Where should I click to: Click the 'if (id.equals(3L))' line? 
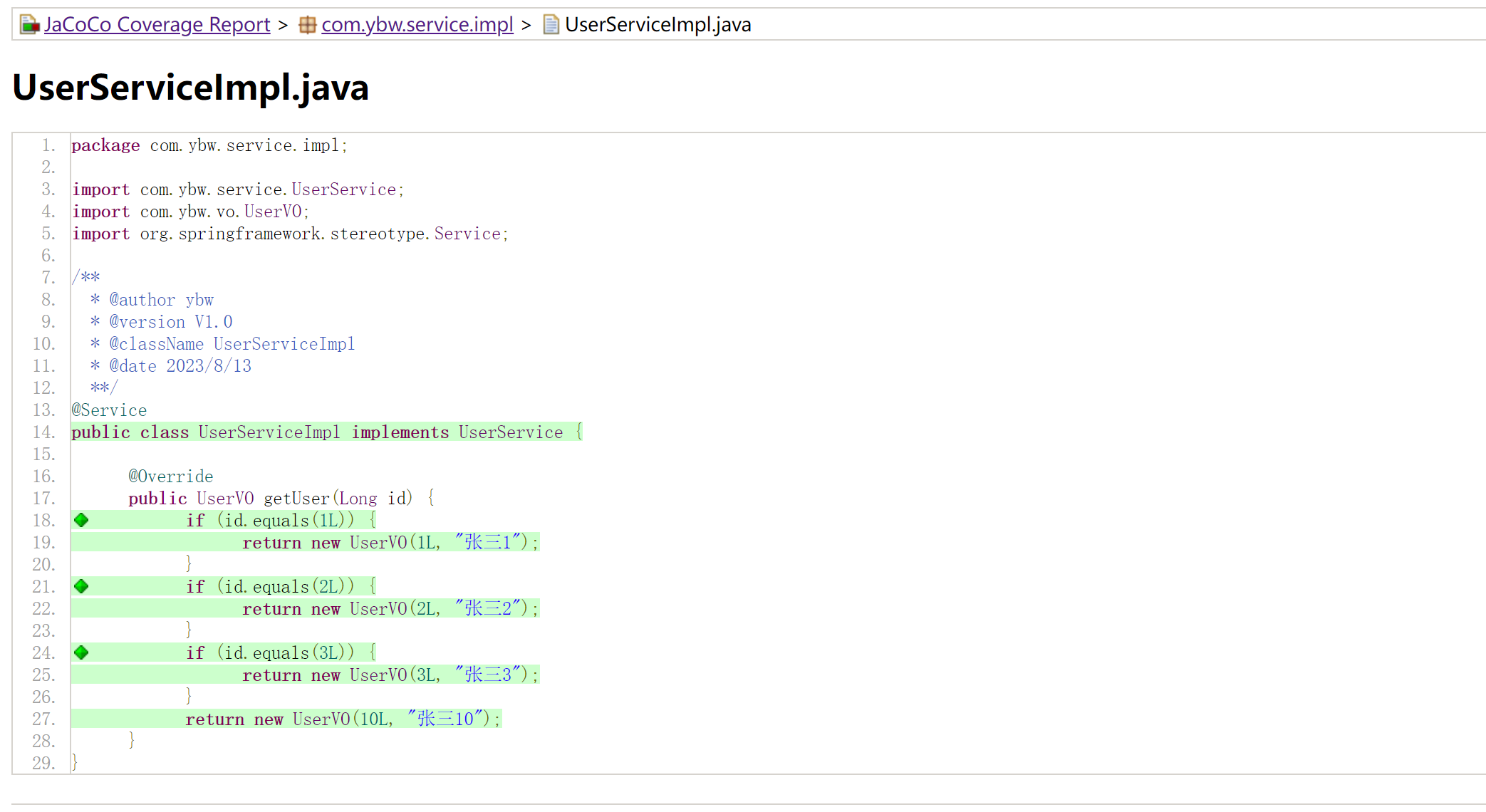(x=281, y=653)
